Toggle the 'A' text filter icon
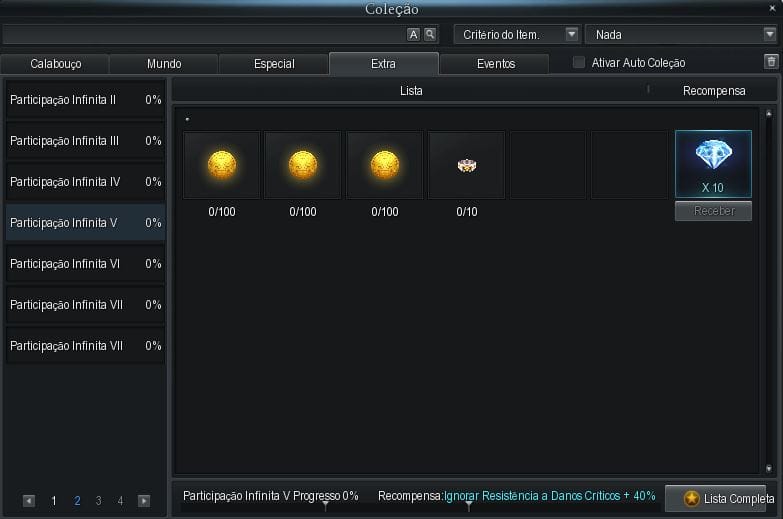Viewport: 783px width, 519px height. pos(414,34)
